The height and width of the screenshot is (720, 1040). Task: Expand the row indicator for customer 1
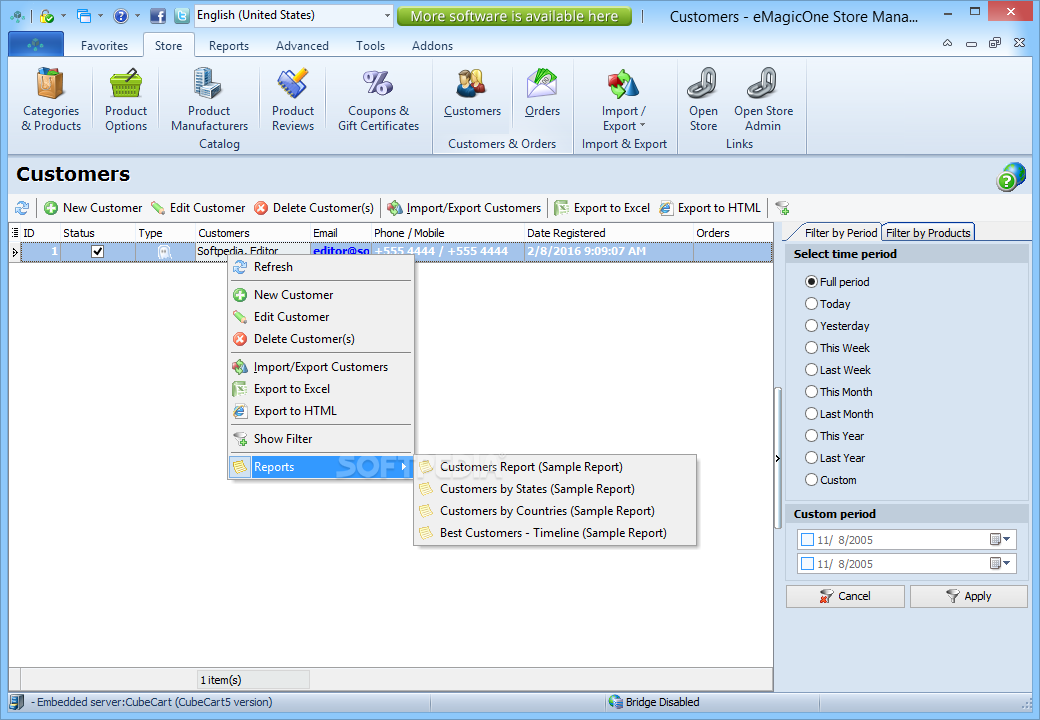tap(15, 252)
